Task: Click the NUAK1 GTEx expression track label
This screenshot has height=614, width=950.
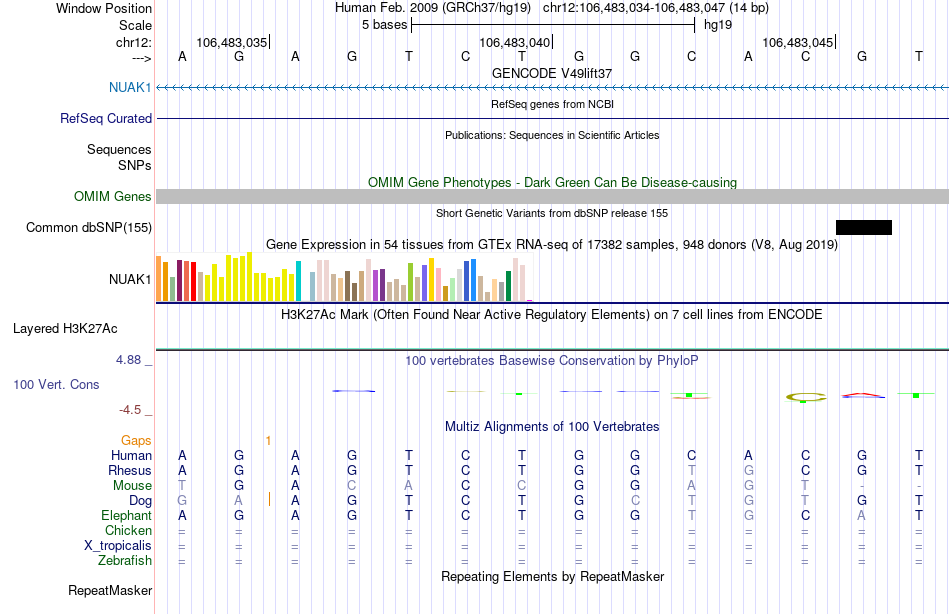Action: click(130, 279)
